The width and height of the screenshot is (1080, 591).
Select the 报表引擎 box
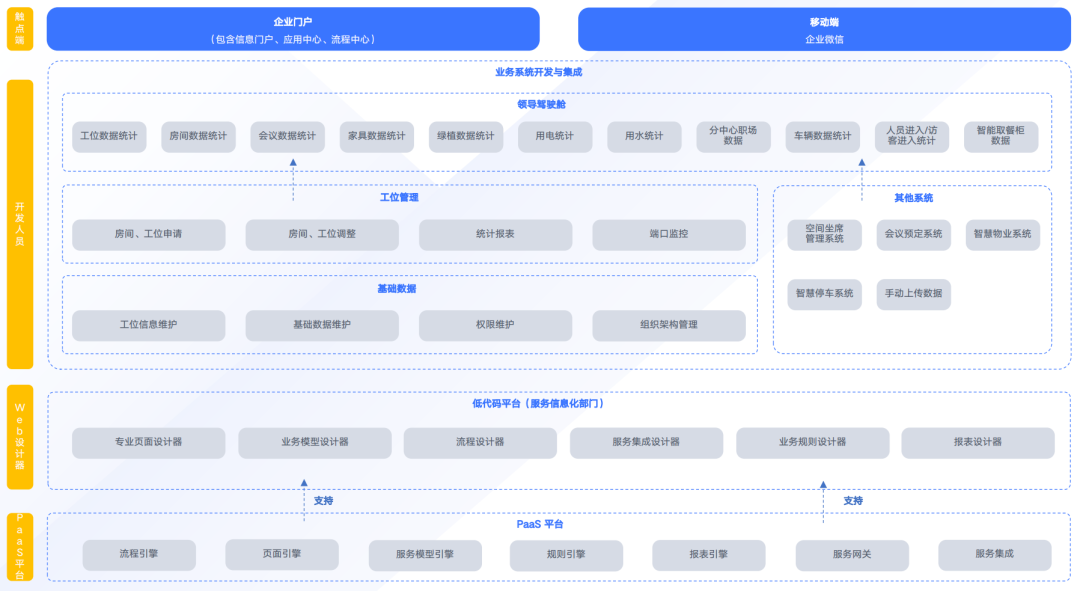point(709,554)
